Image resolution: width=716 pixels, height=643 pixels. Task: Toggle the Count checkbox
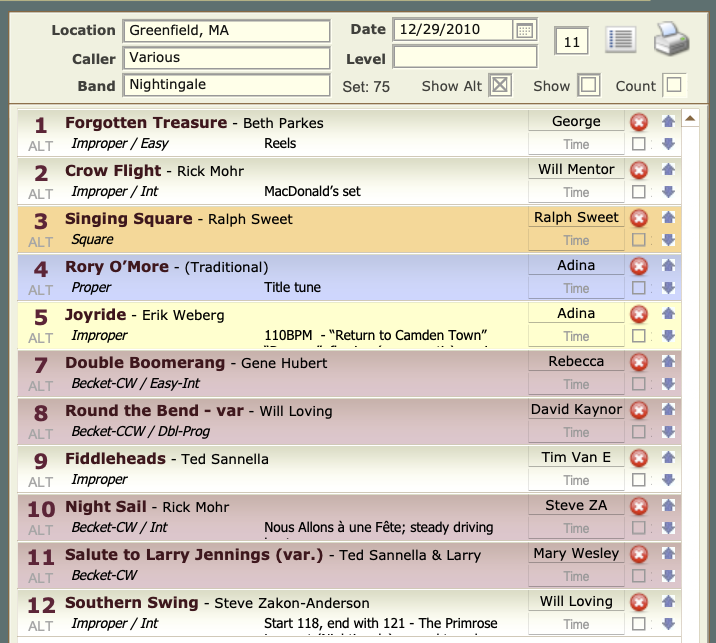click(x=674, y=86)
